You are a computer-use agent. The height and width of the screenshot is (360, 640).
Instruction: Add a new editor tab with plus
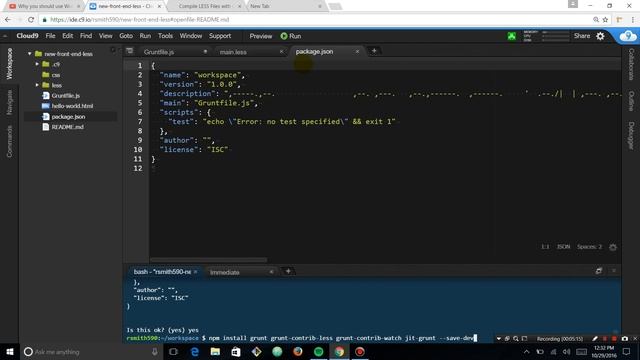374,51
